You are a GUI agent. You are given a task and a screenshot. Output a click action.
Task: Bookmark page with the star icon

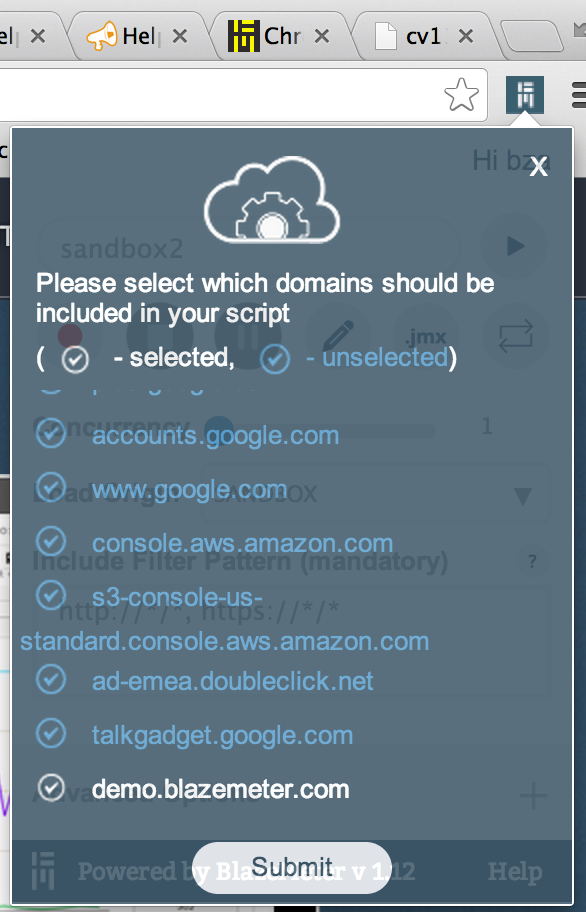(x=461, y=95)
